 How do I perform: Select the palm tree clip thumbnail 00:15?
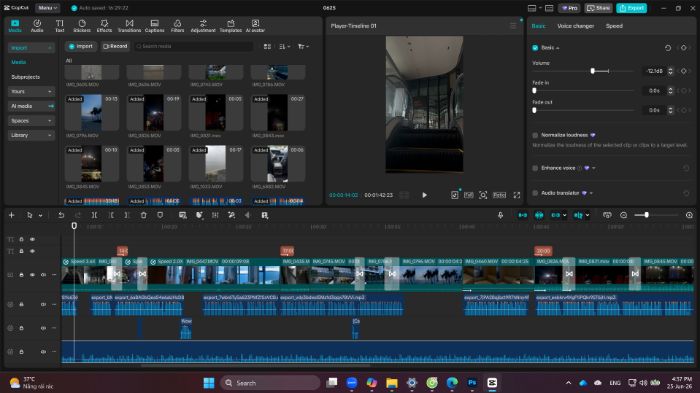tap(92, 113)
